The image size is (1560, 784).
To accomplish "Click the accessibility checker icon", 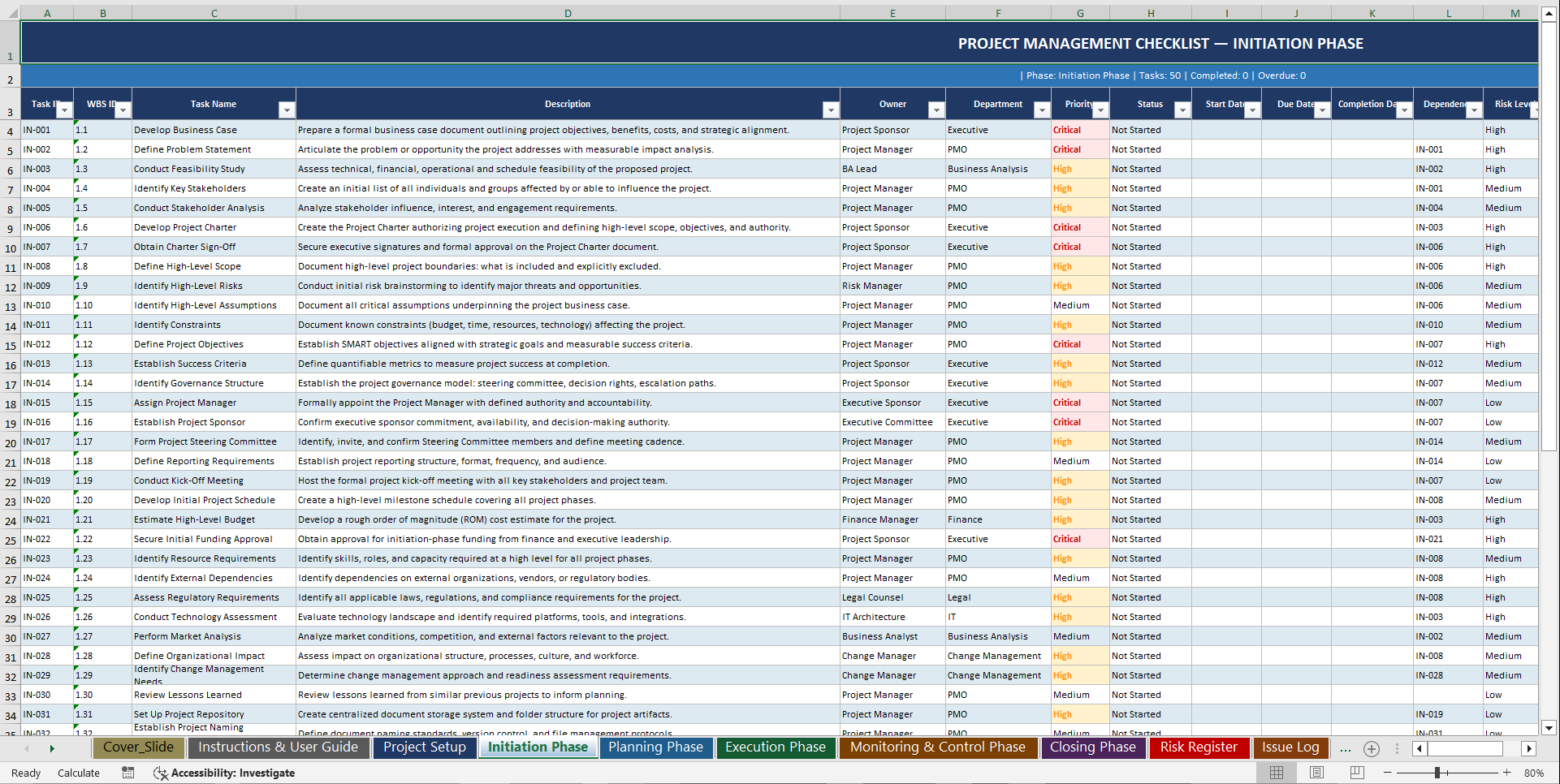I will pyautogui.click(x=161, y=773).
